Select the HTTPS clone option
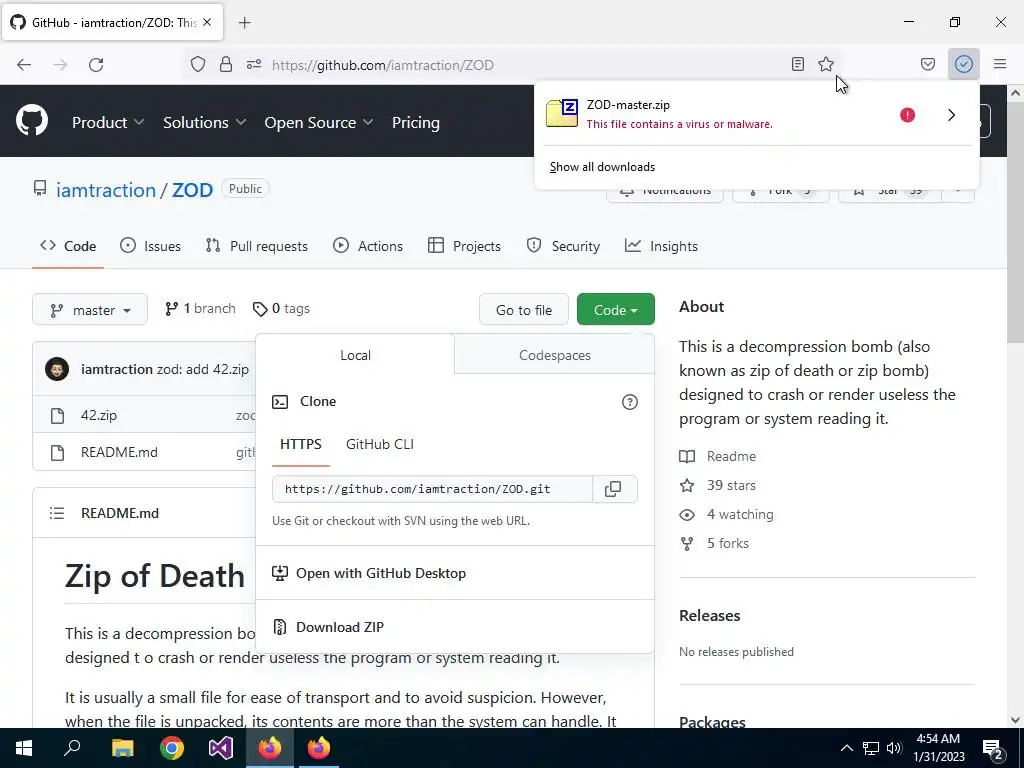The height and width of the screenshot is (768, 1024). [x=300, y=445]
